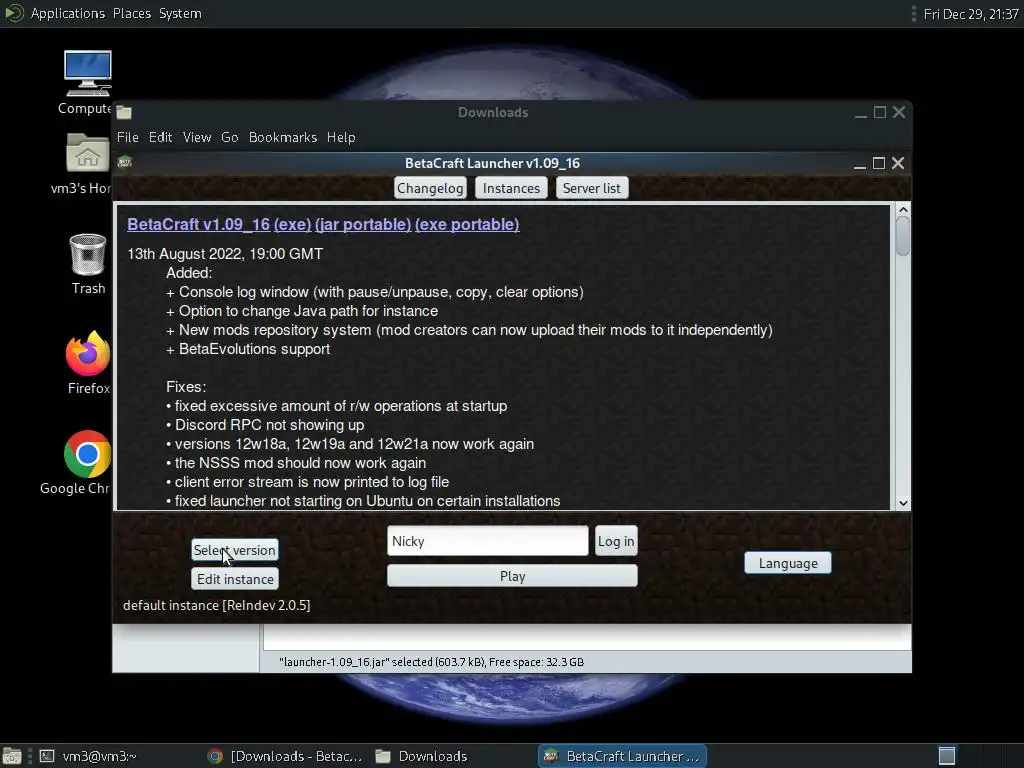Launch Google Chrome from the desktop
This screenshot has width=1024, height=768.
tap(88, 454)
